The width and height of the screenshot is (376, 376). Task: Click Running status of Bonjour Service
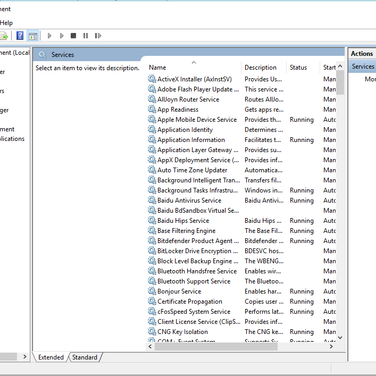(302, 291)
